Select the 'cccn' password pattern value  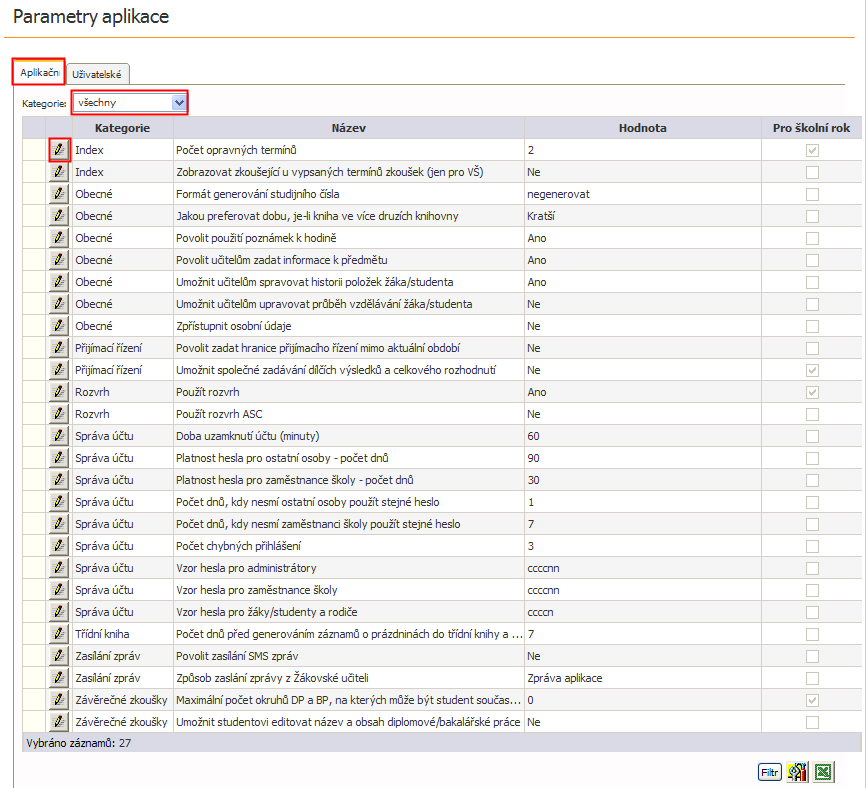tap(540, 612)
